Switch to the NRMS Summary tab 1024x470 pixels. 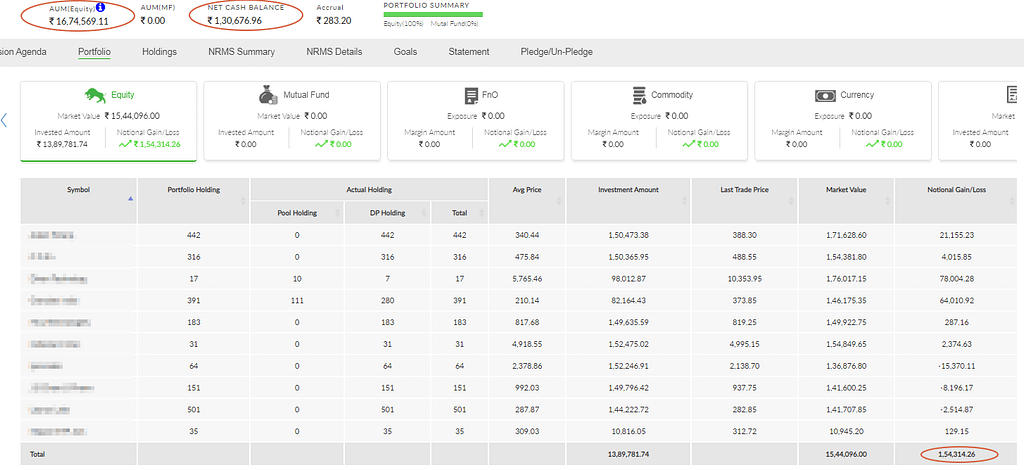(242, 52)
